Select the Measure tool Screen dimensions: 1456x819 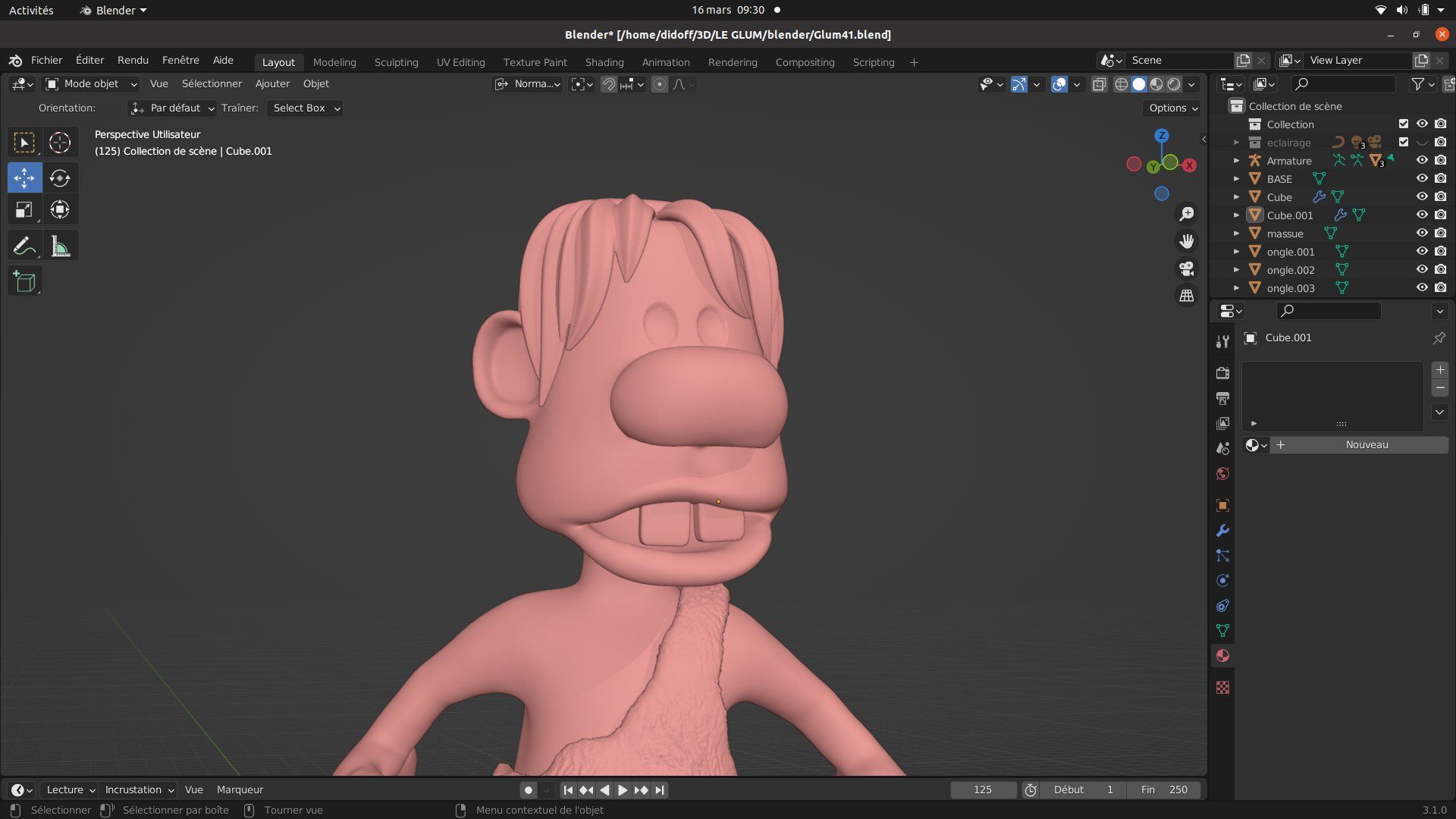(60, 246)
